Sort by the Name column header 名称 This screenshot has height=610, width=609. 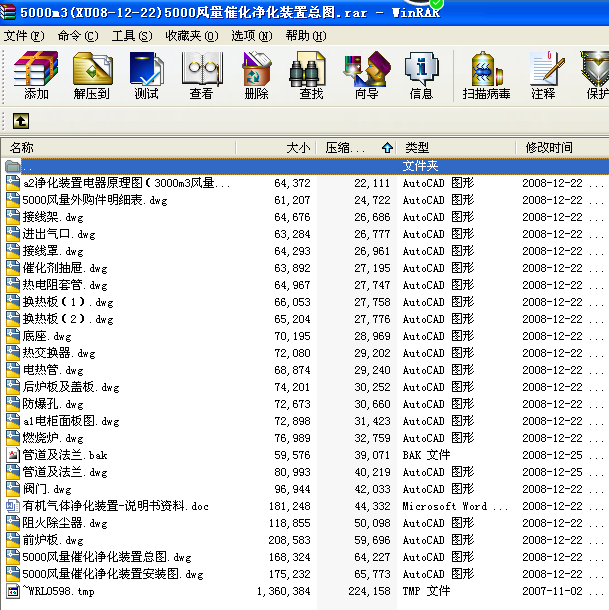(22, 148)
